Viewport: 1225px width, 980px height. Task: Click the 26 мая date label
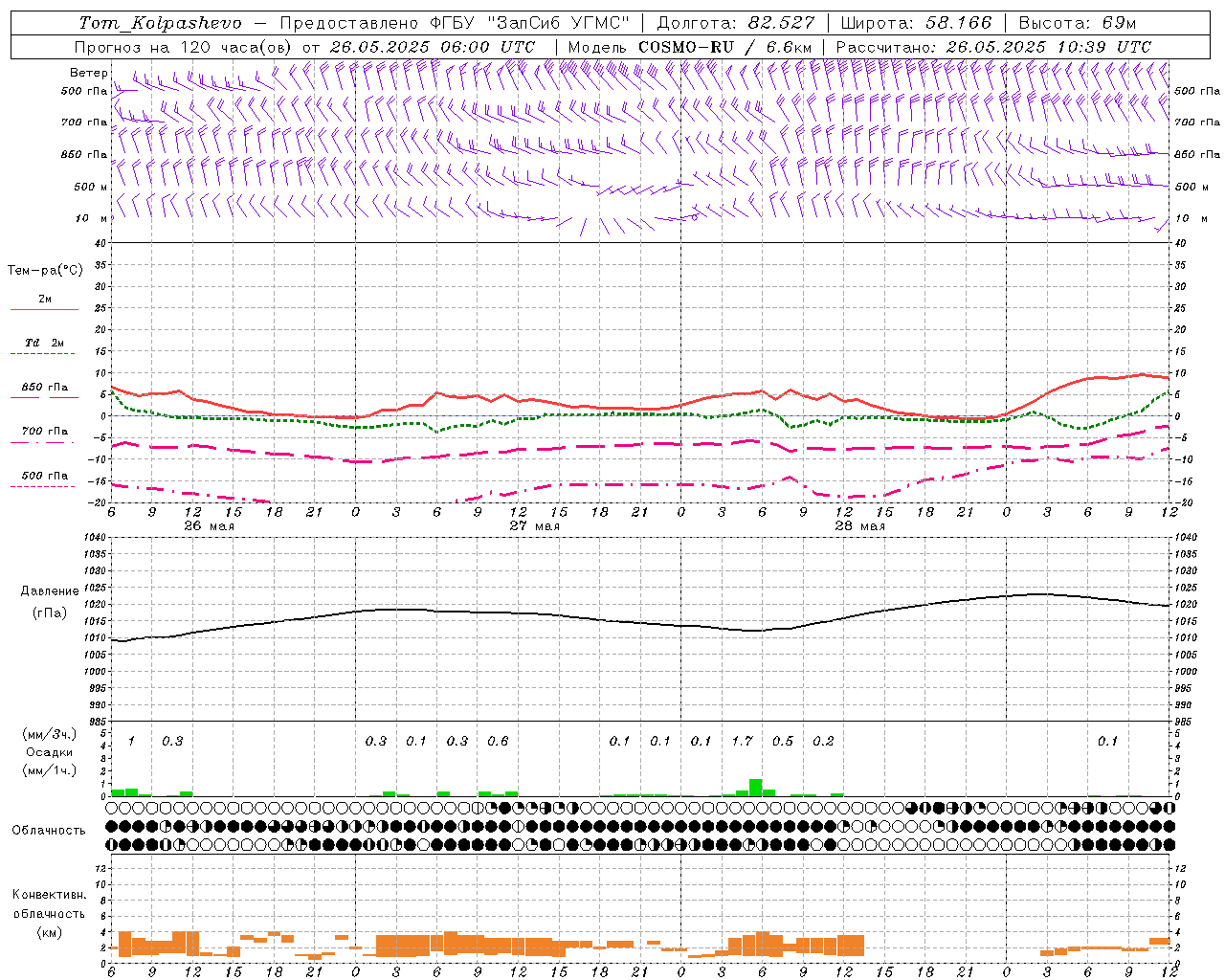[x=209, y=526]
